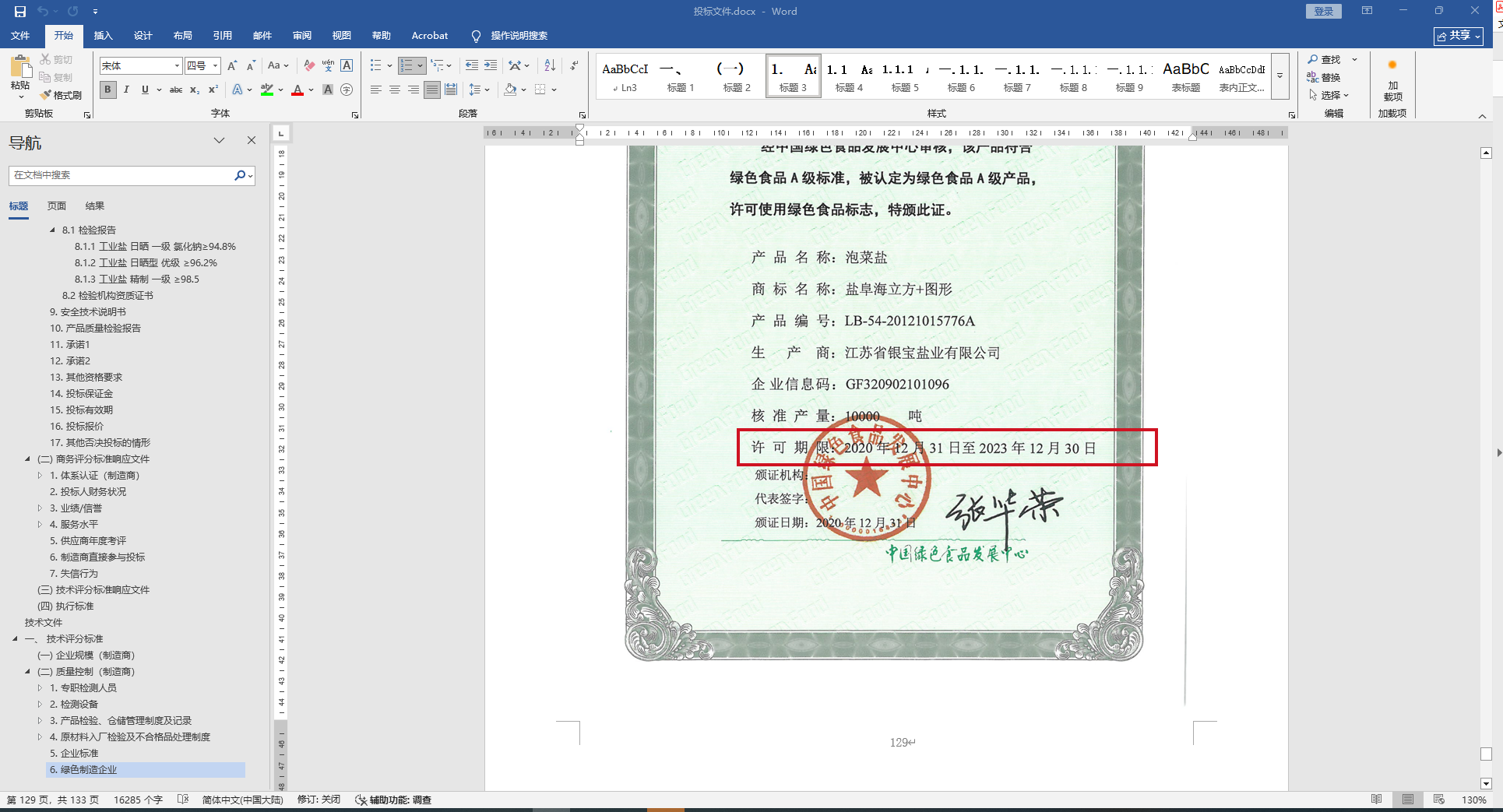Open the 加载项 add-ins button
Screen dimensions: 1503x812
click(1392, 81)
